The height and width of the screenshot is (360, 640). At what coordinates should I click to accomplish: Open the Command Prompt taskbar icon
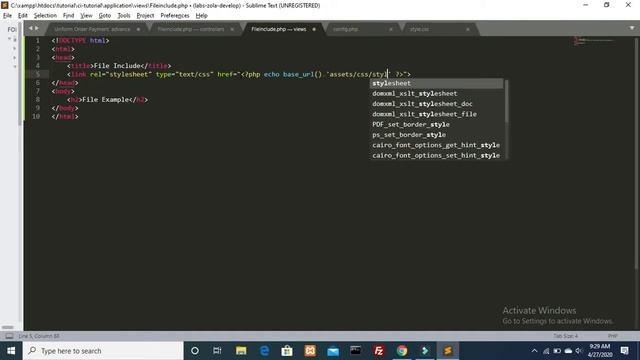pos(356,351)
